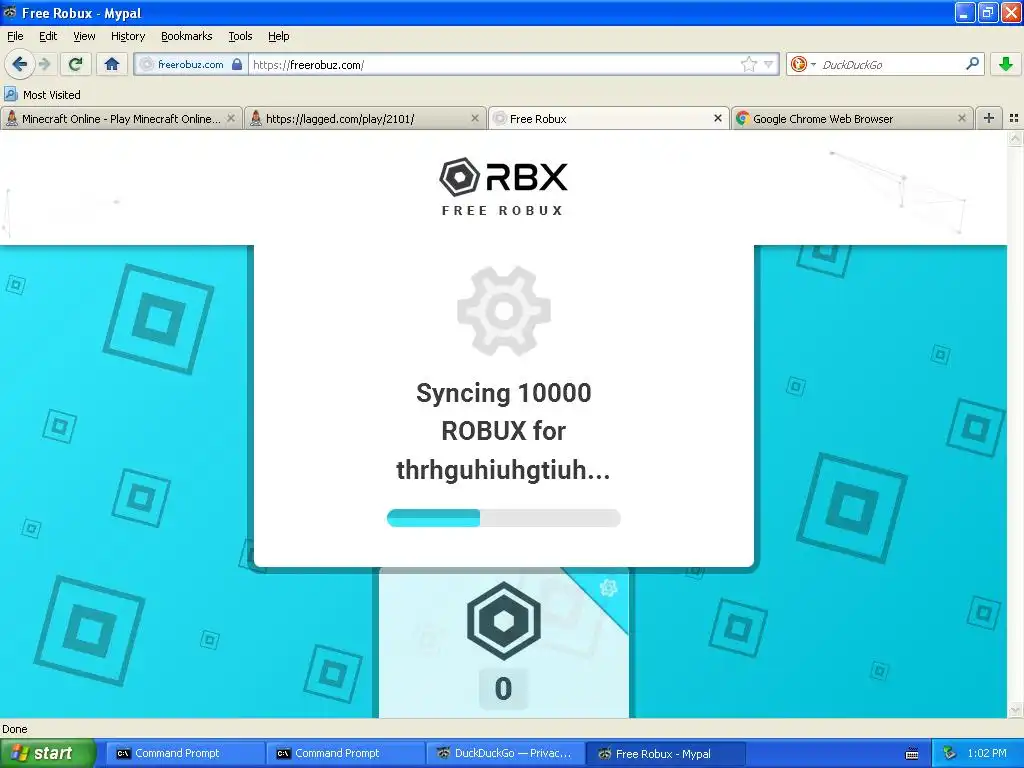Close the Minecraft Online tab
The width and height of the screenshot is (1024, 768).
(x=231, y=118)
